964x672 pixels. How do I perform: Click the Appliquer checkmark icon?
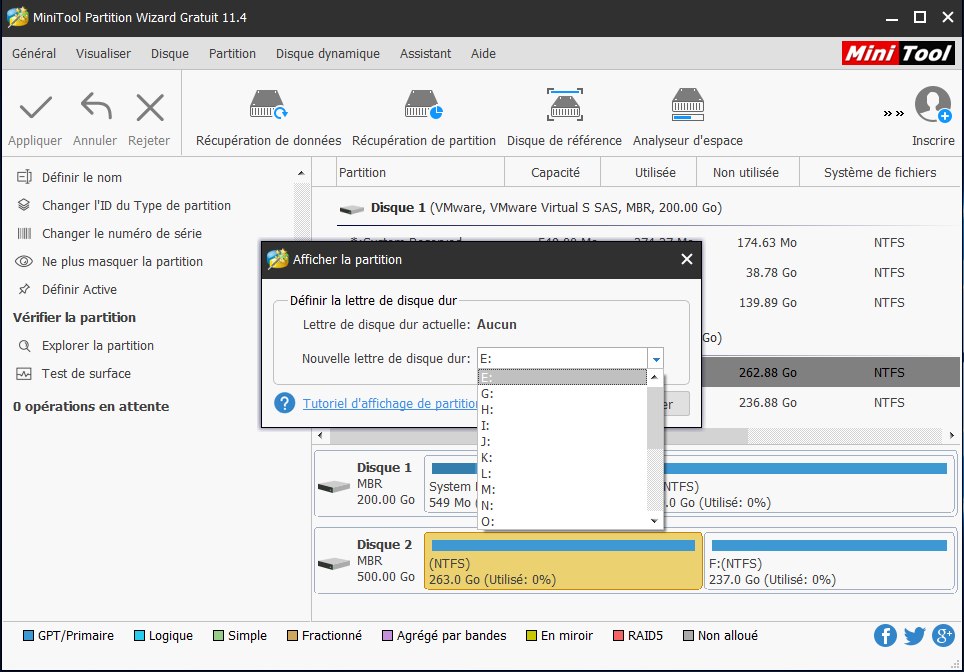36,108
